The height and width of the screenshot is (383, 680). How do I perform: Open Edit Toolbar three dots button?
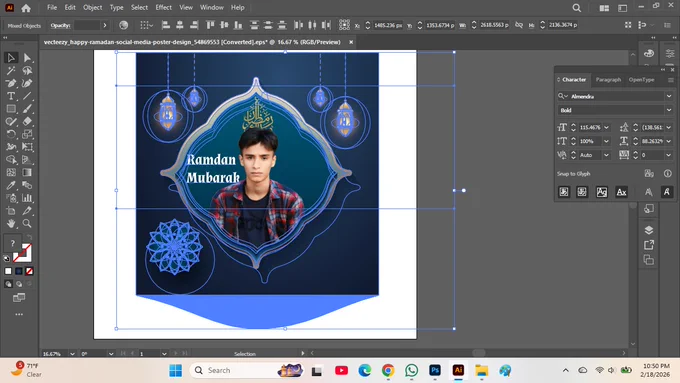pos(19,314)
